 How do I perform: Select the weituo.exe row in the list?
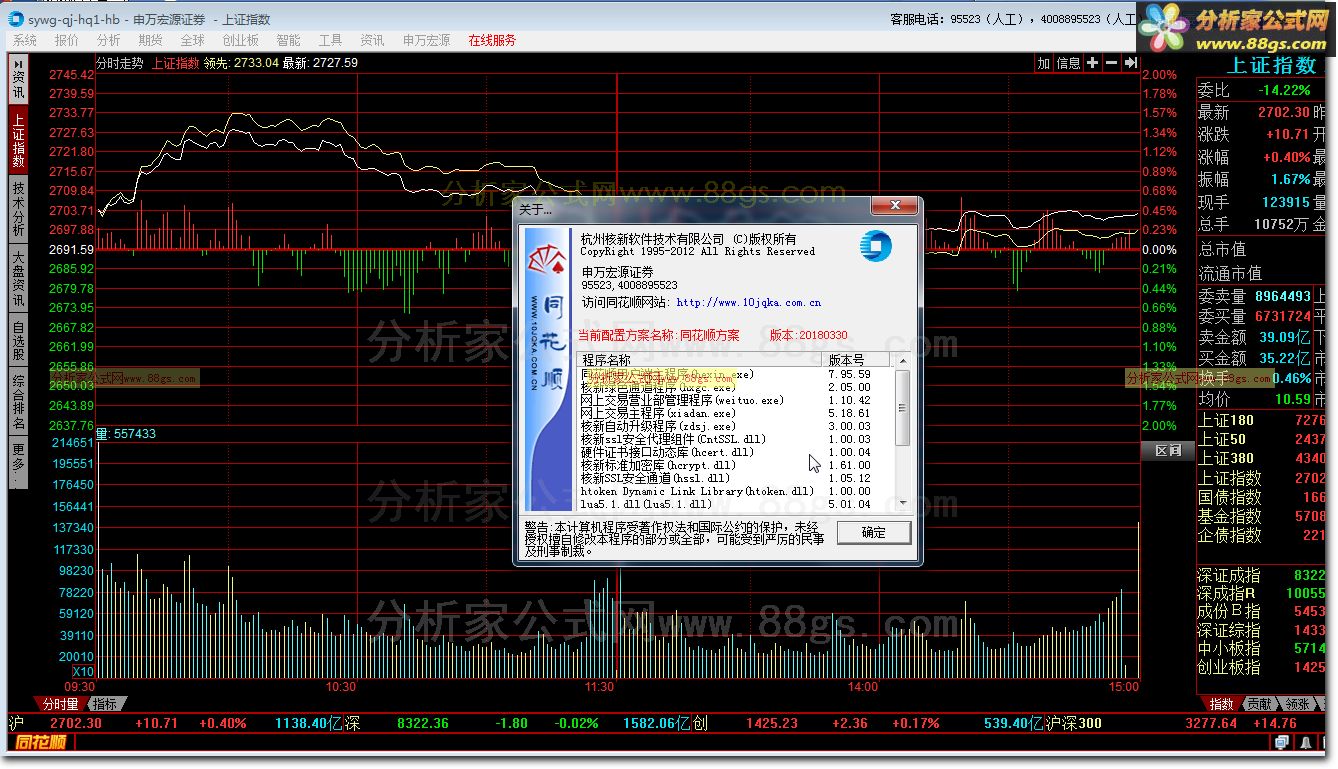(x=735, y=400)
